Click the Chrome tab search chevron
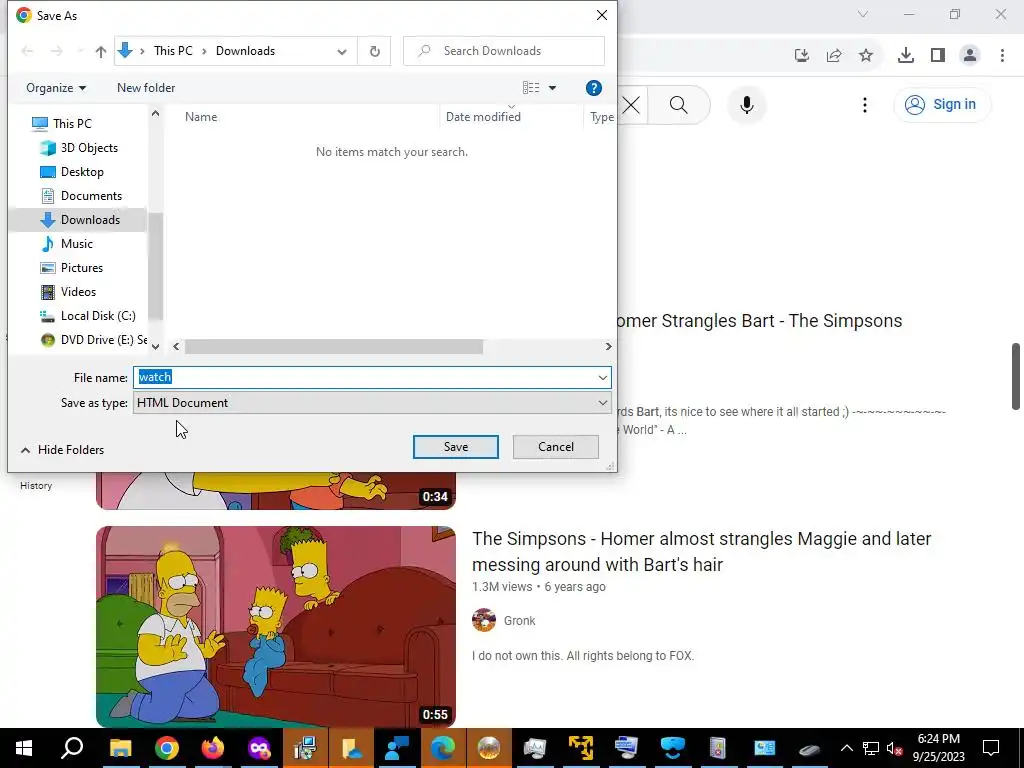This screenshot has height=768, width=1024. [x=863, y=14]
